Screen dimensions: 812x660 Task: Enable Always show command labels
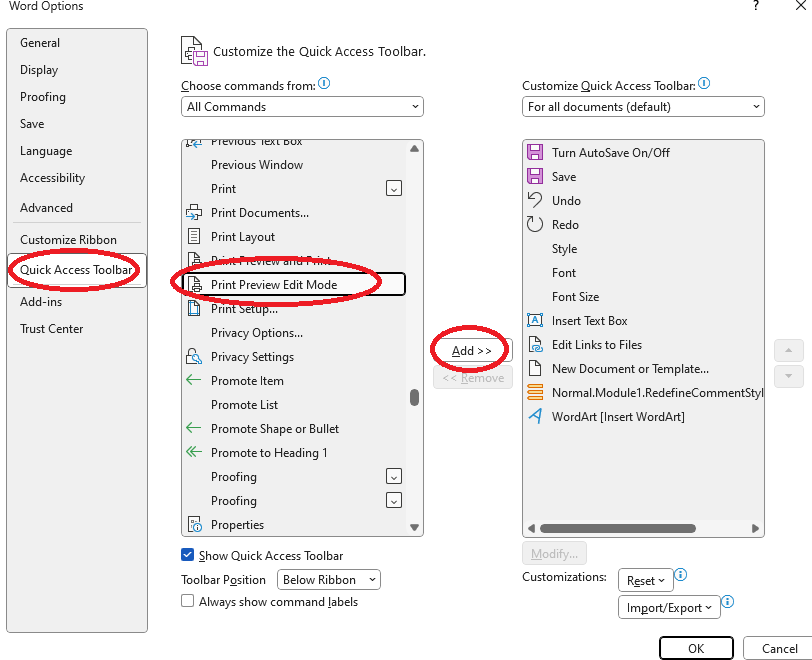pyautogui.click(x=187, y=601)
